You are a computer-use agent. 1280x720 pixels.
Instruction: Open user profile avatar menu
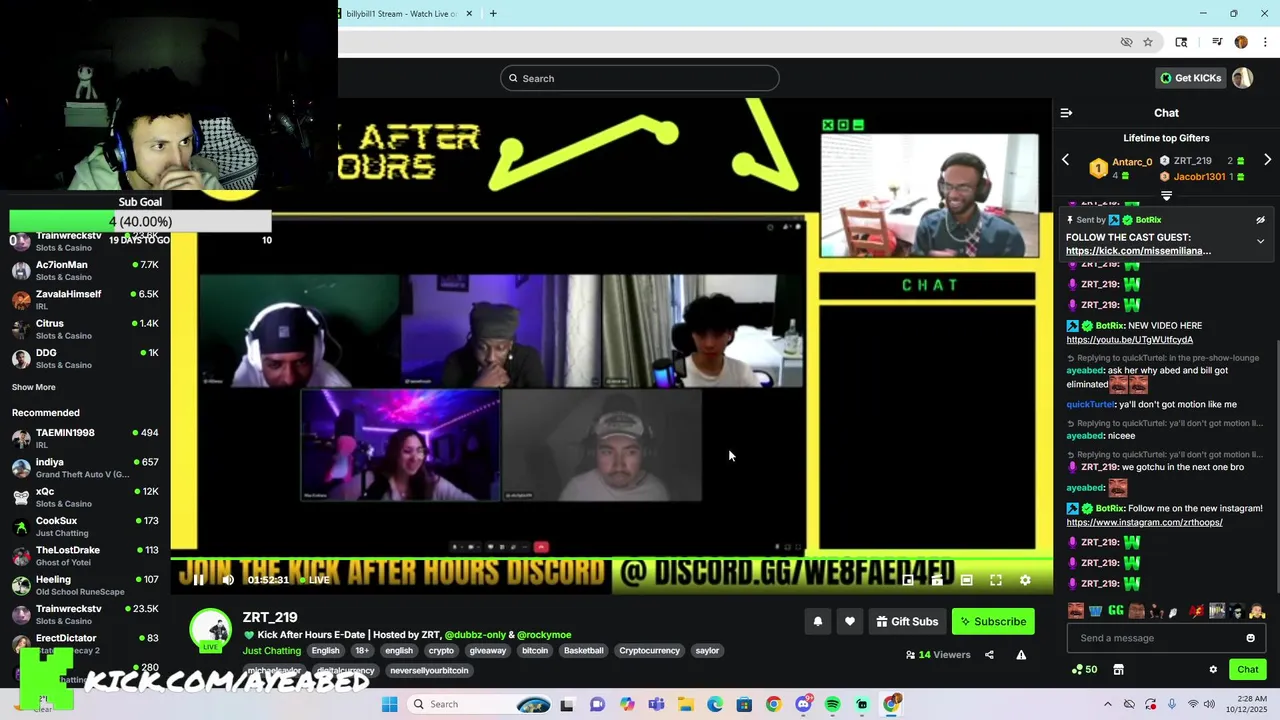tap(1242, 78)
